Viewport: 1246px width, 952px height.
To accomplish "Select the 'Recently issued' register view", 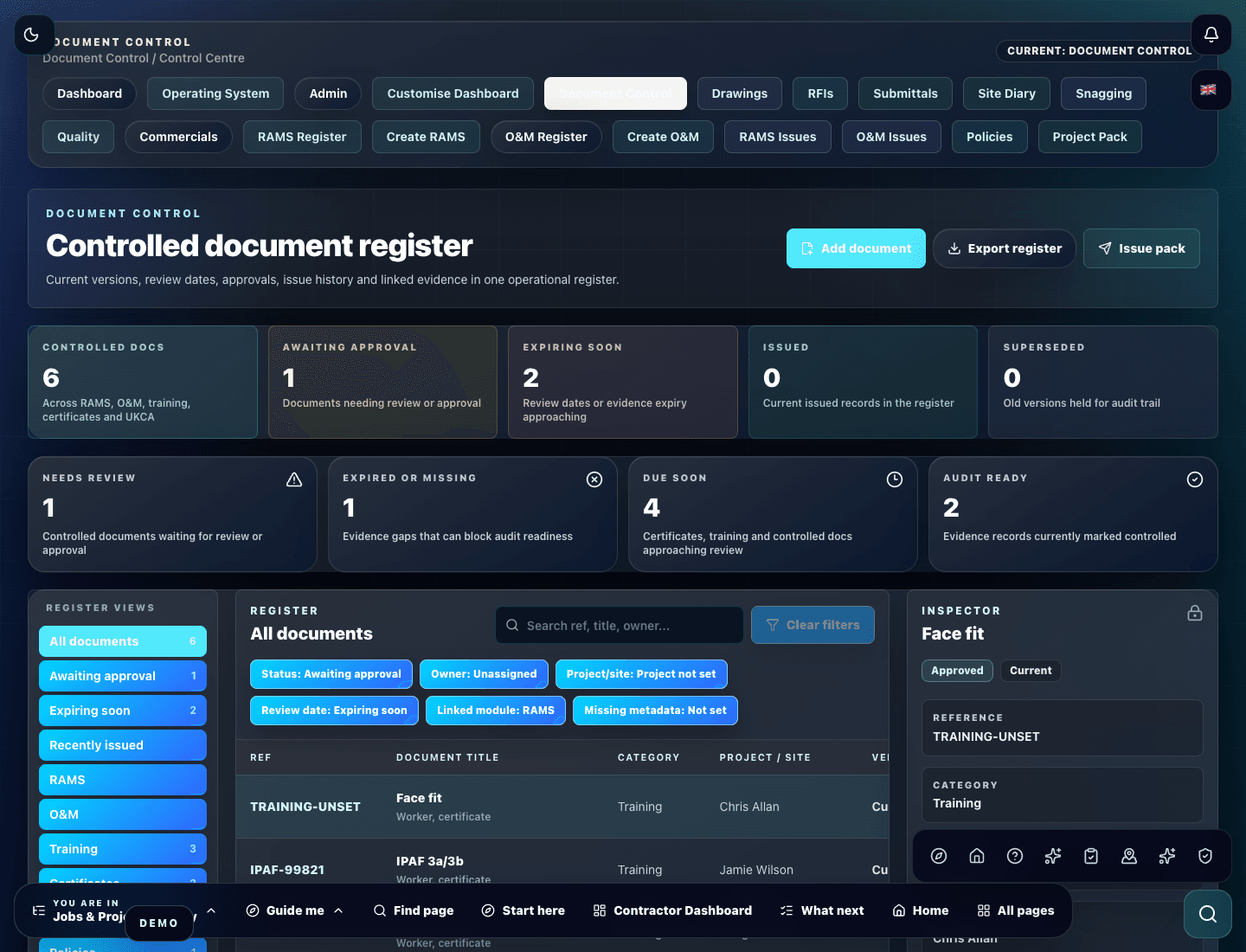I will (123, 745).
